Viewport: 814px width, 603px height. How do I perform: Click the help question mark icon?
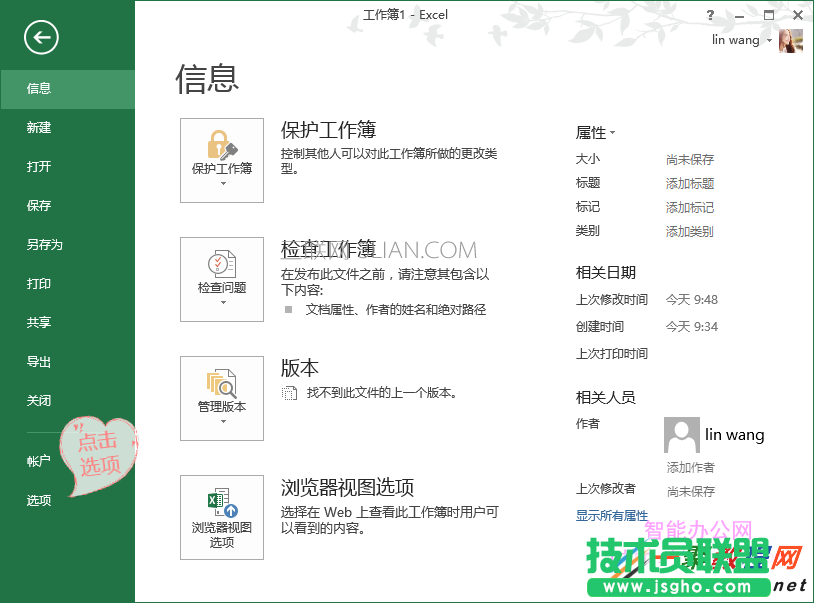(710, 15)
